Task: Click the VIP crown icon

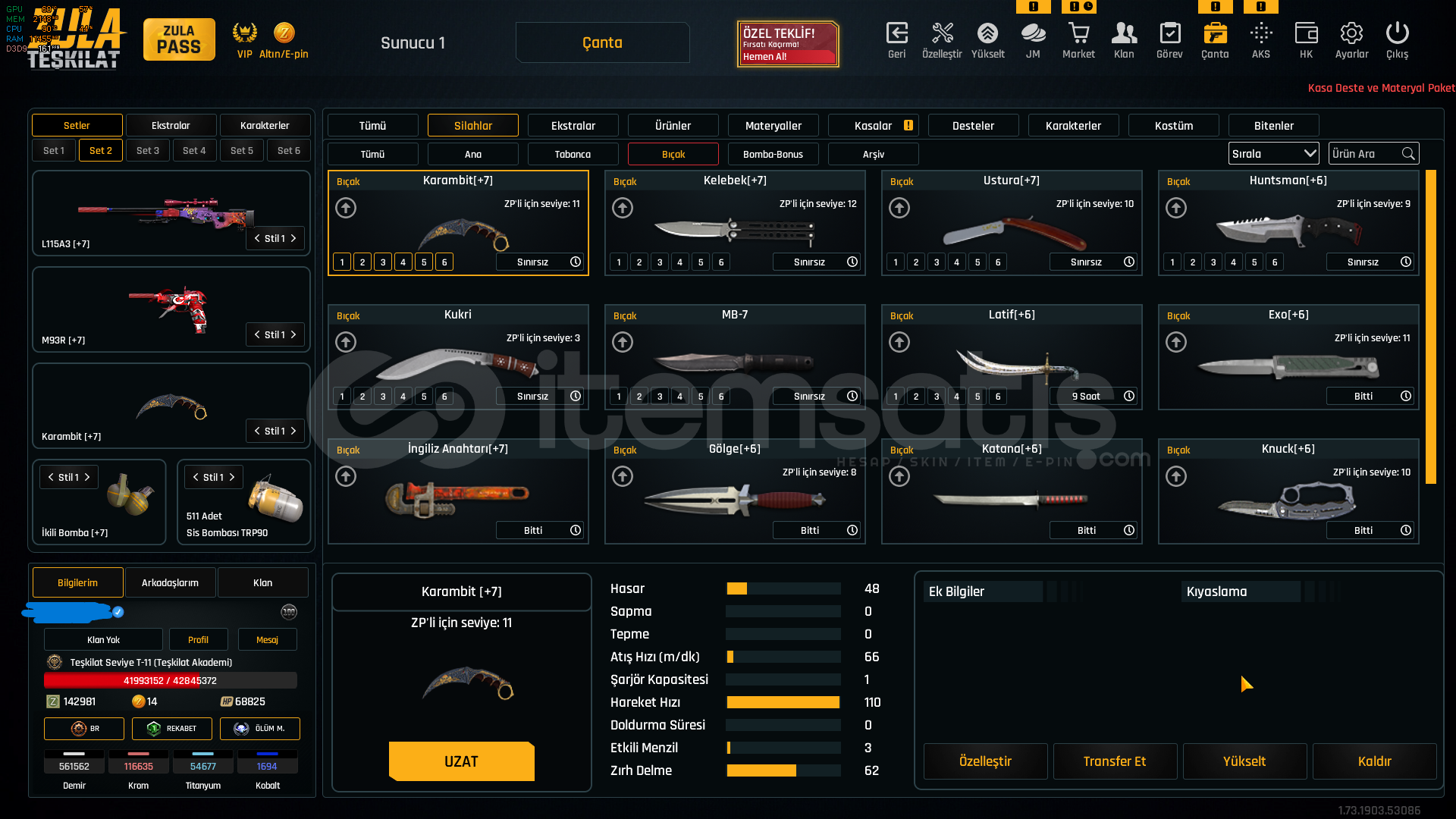Action: [x=244, y=33]
